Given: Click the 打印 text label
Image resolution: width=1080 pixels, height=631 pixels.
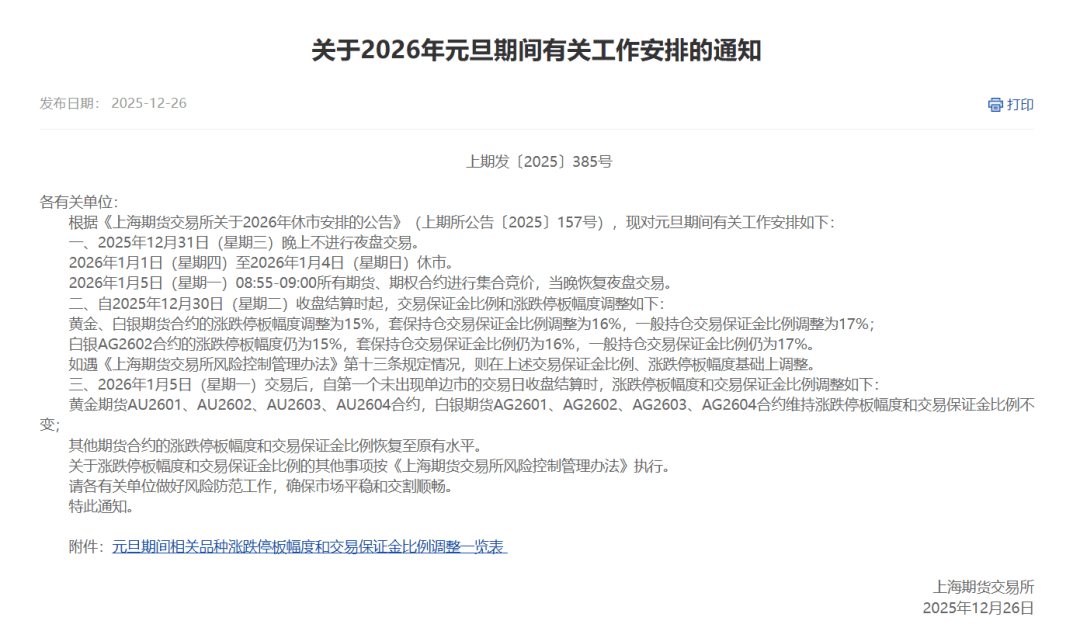Looking at the screenshot, I should click(x=1020, y=105).
